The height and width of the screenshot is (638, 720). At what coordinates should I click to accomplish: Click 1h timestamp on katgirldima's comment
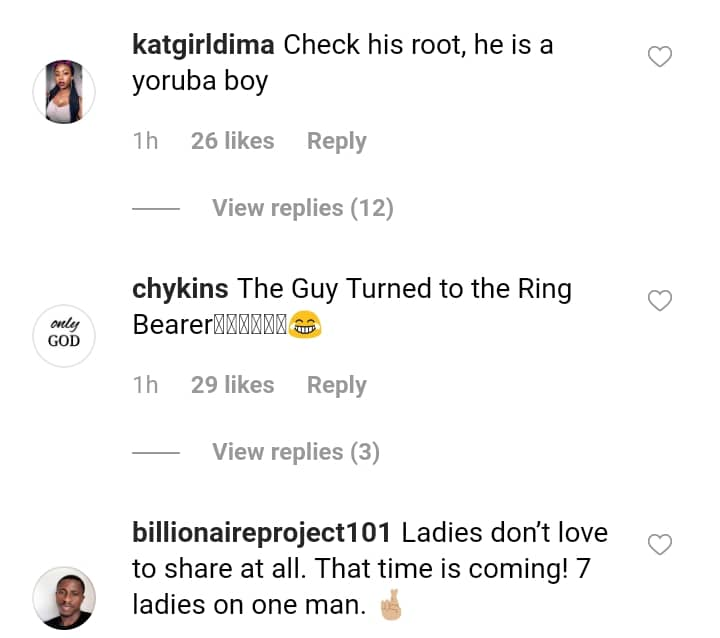(x=145, y=142)
